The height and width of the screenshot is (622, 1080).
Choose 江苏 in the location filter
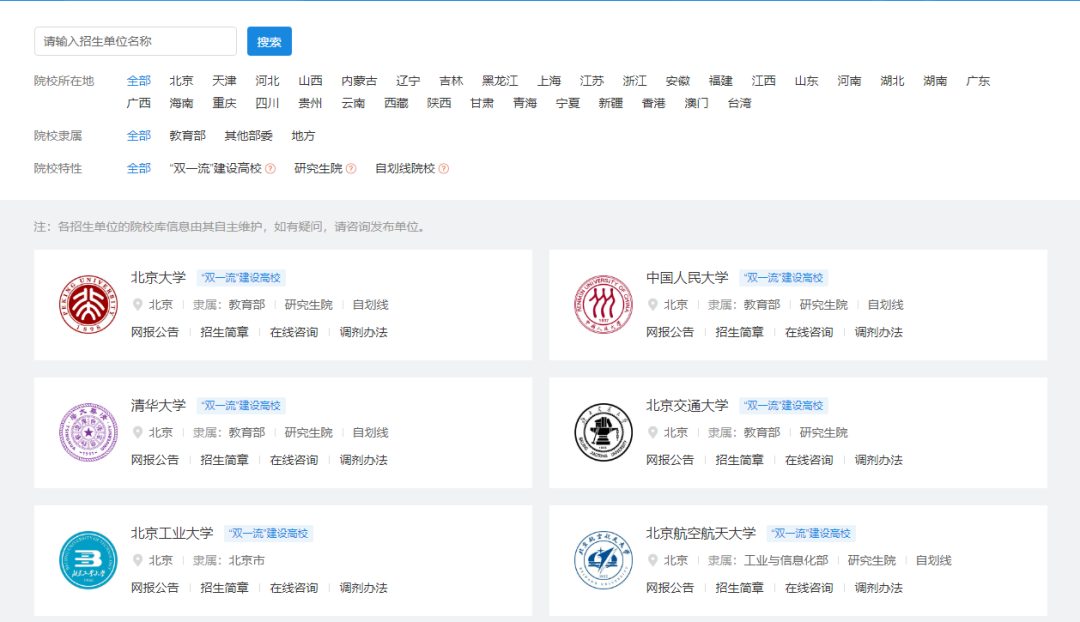pyautogui.click(x=592, y=81)
